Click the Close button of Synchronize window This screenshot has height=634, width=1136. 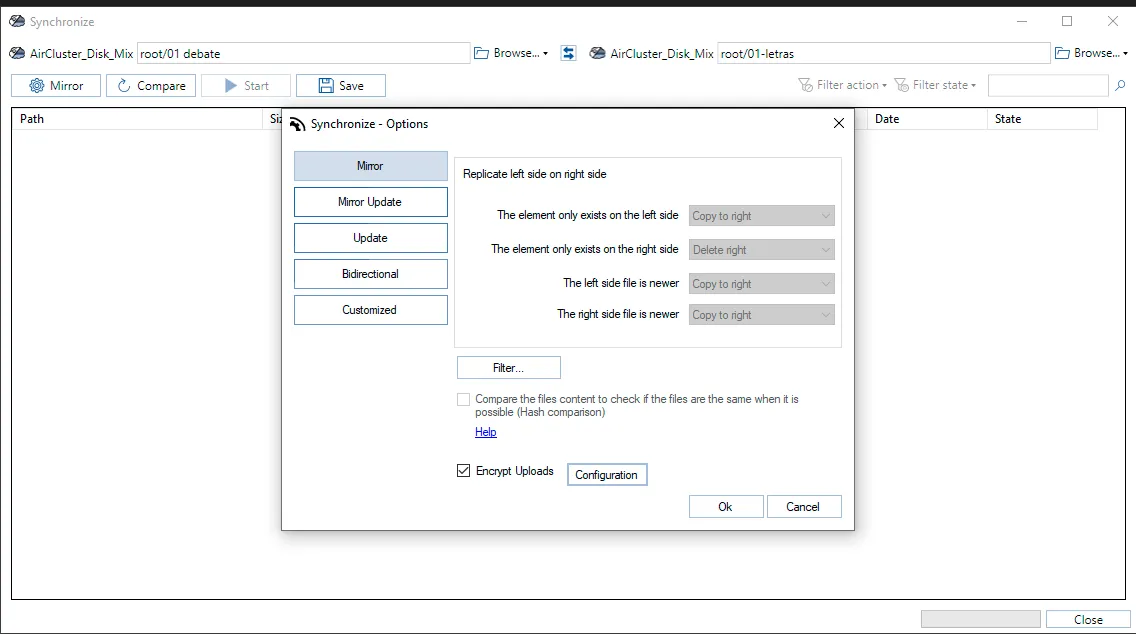coord(1088,620)
